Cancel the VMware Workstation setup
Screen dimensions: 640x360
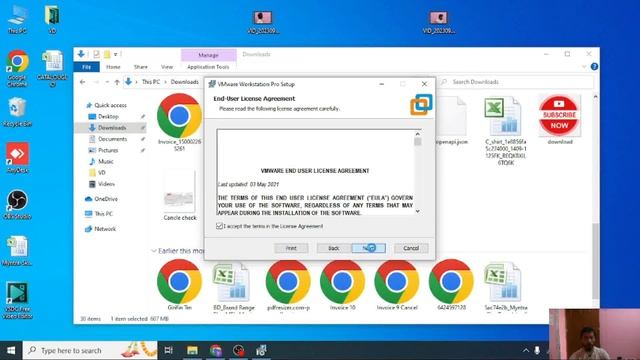pos(411,248)
